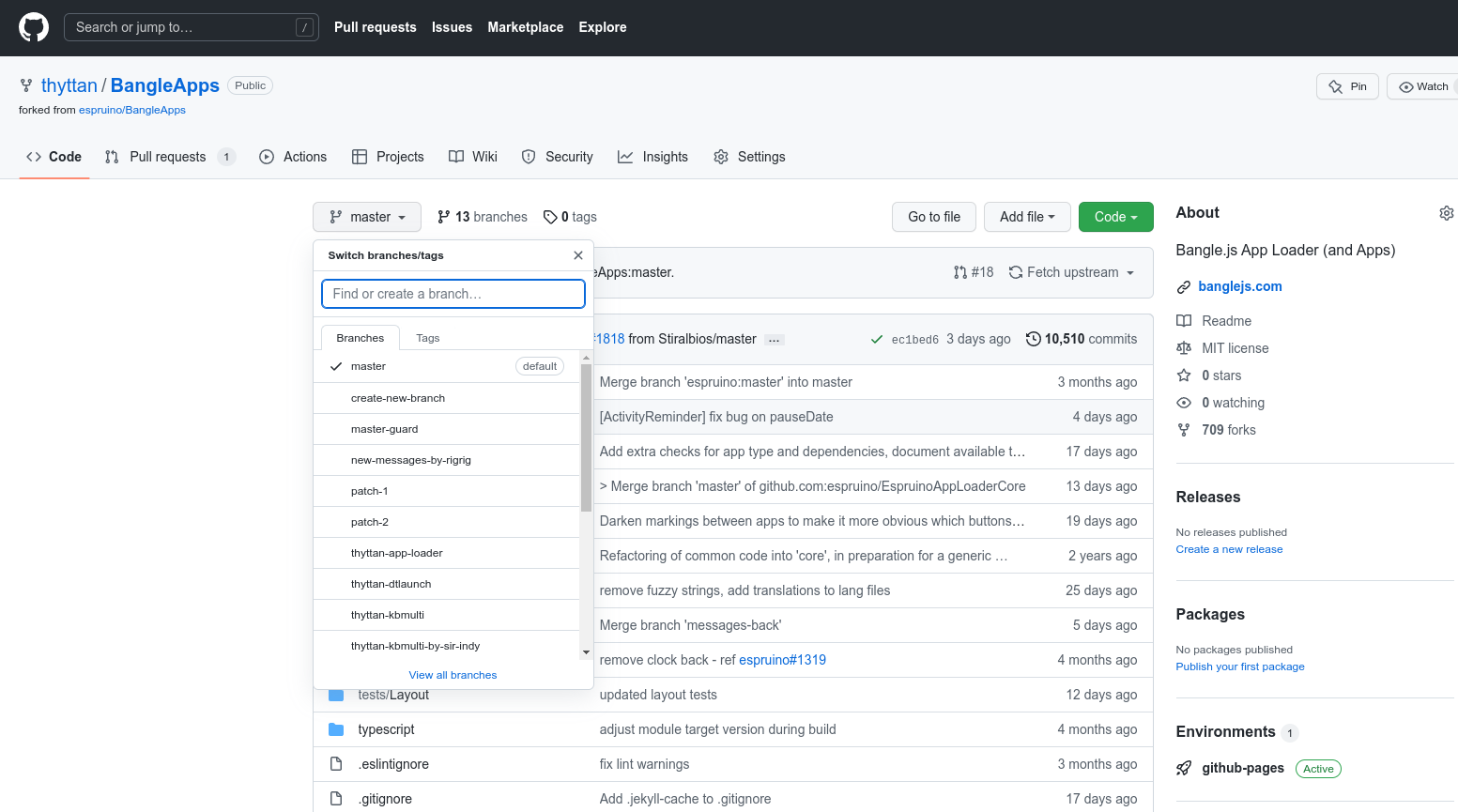Open the Projects tab
The image size is (1458, 812).
tap(388, 157)
